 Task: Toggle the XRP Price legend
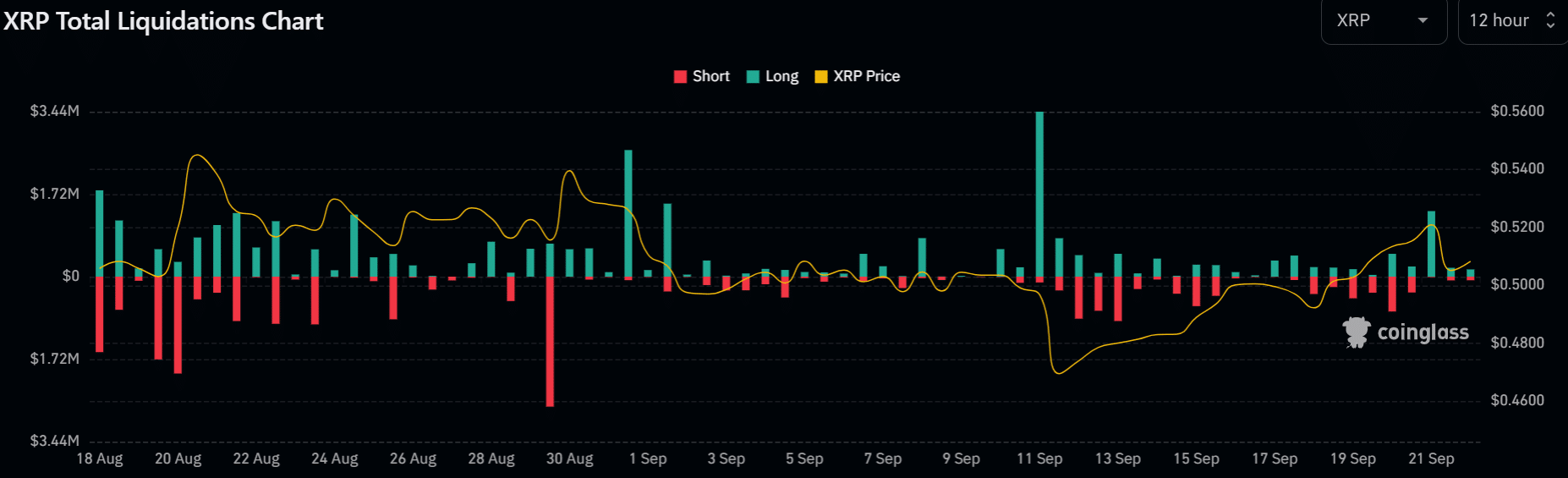pos(857,76)
